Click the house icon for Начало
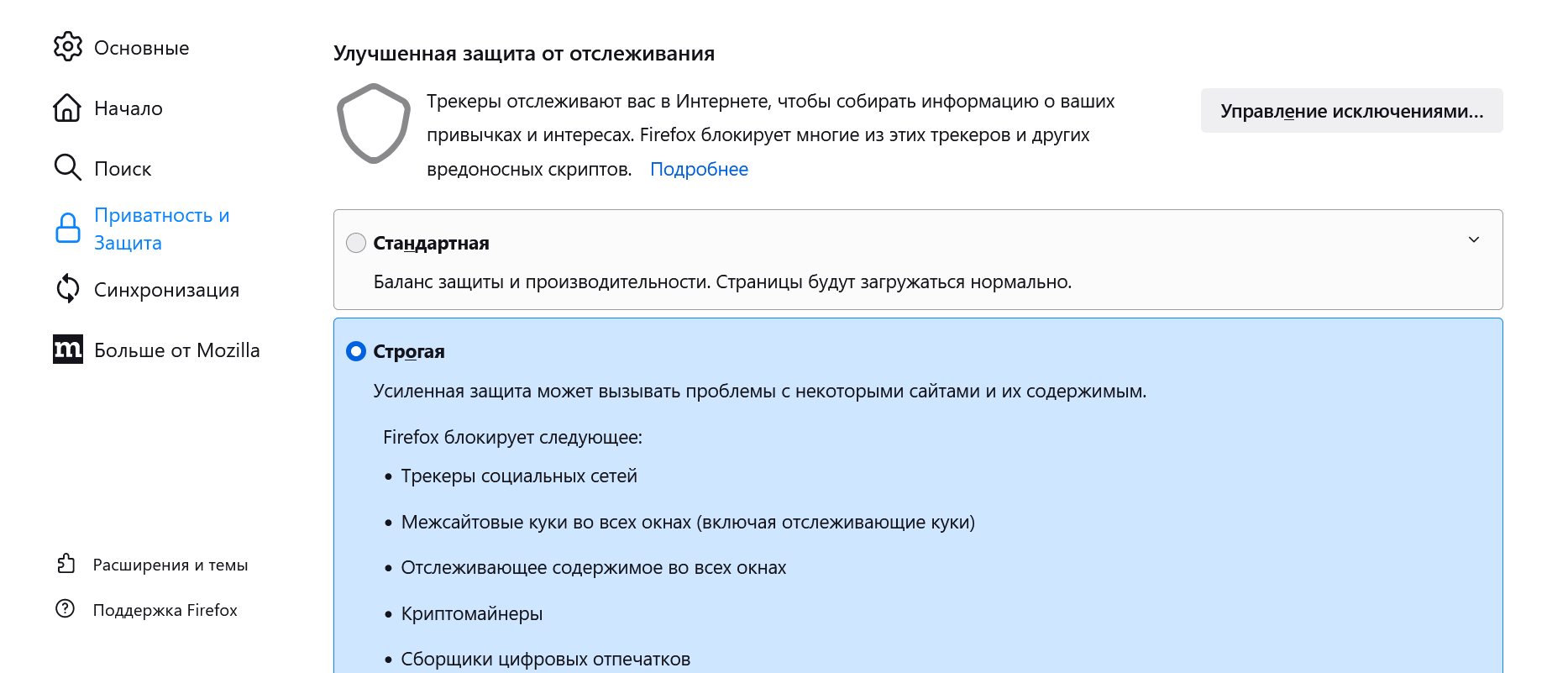 point(67,108)
